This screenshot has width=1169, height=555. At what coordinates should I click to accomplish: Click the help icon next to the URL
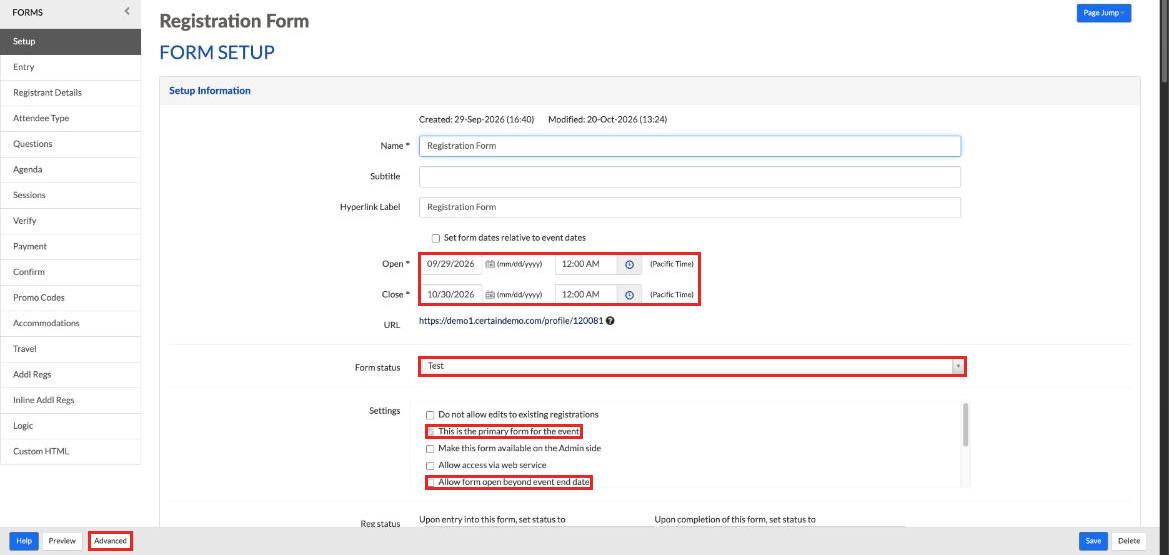(610, 322)
